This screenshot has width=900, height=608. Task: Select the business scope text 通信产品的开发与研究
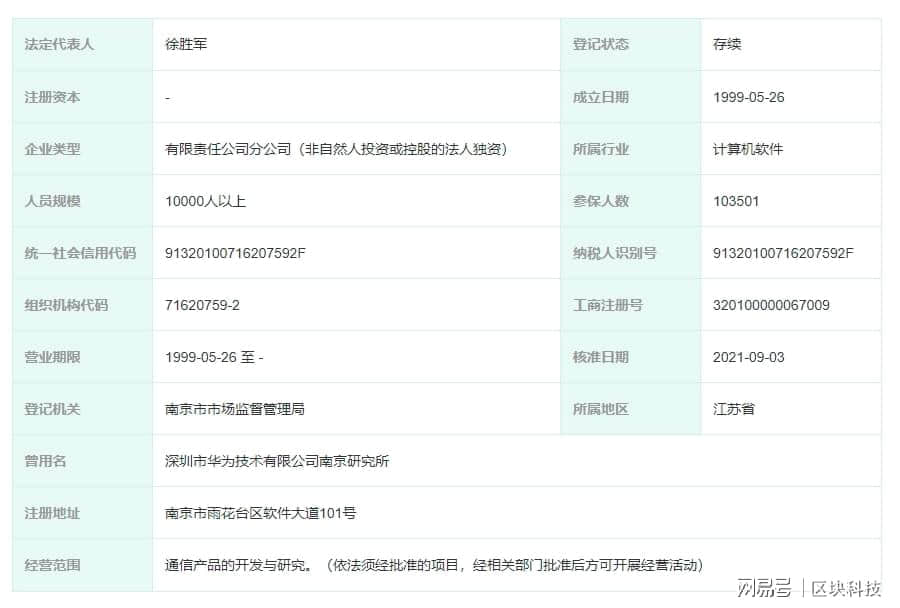235,566
